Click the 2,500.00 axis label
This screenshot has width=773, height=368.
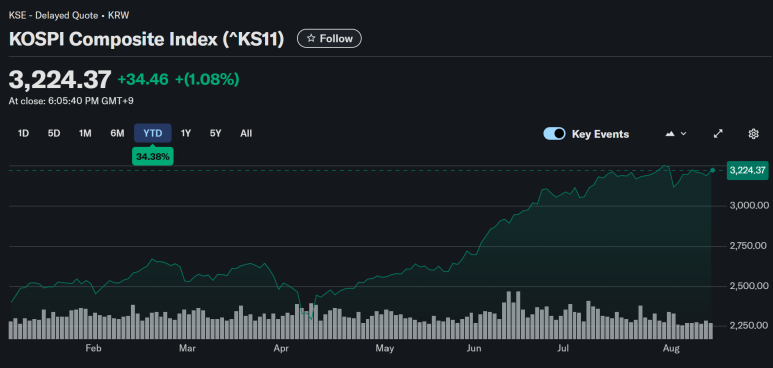(748, 286)
